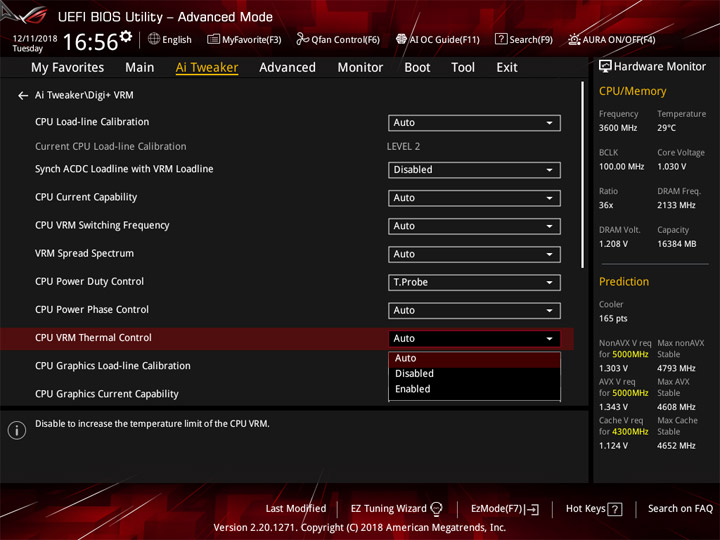
Task: Open CPU Load-line Calibration dropdown
Action: point(474,123)
